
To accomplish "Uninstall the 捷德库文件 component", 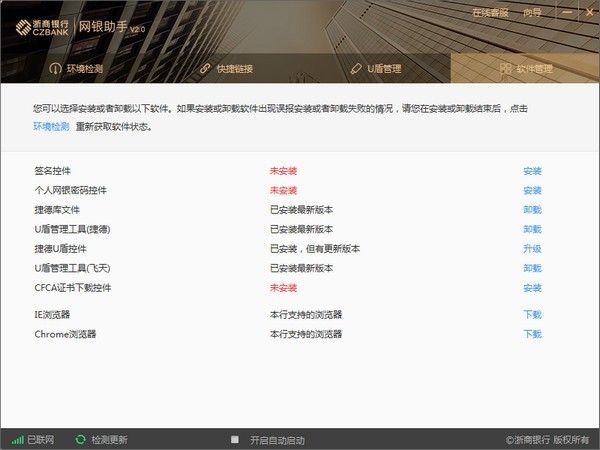I will [x=532, y=210].
